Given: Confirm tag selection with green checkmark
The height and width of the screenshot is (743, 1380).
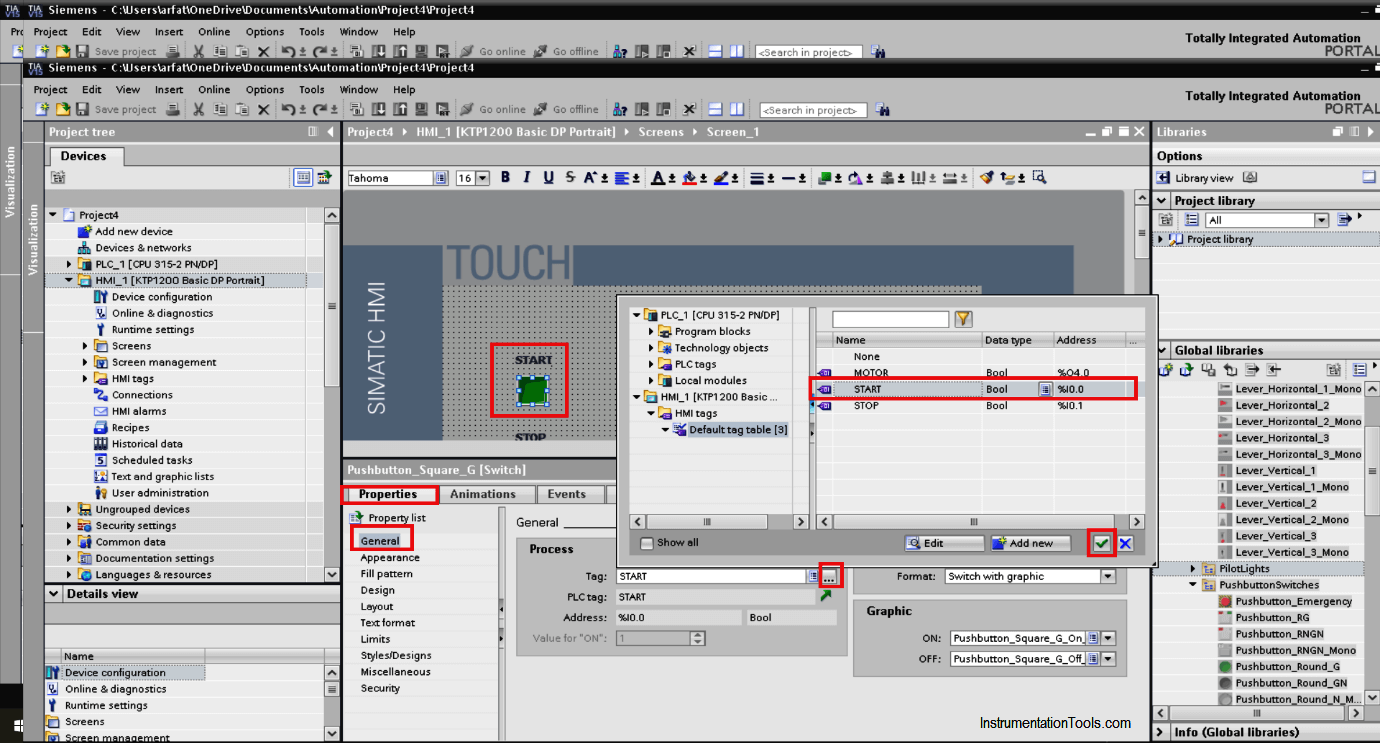Looking at the screenshot, I should click(x=1101, y=543).
